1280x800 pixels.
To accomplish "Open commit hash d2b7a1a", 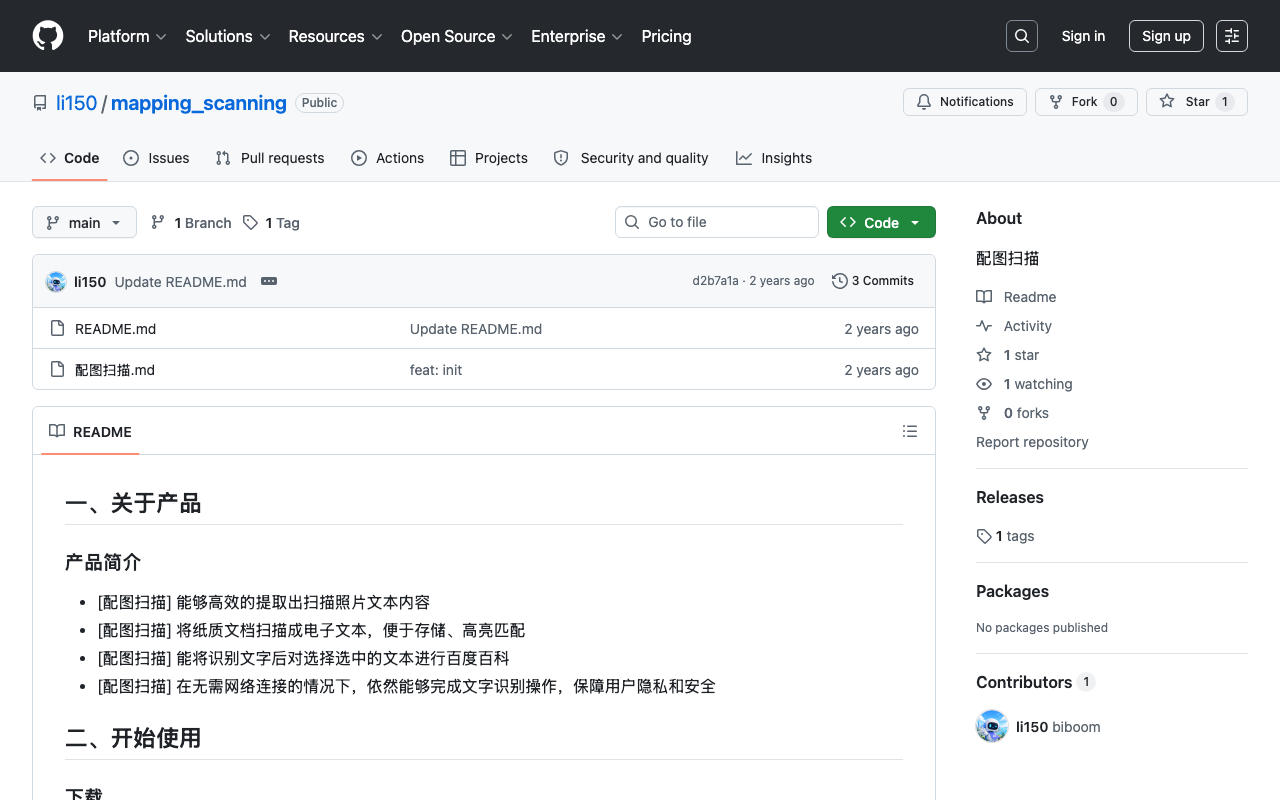I will 715,281.
